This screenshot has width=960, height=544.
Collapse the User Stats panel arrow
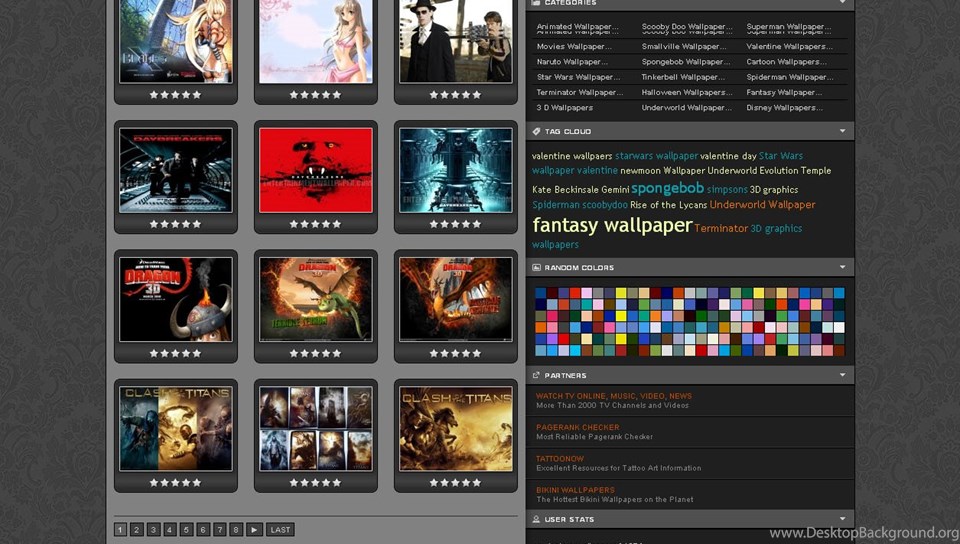pos(842,519)
